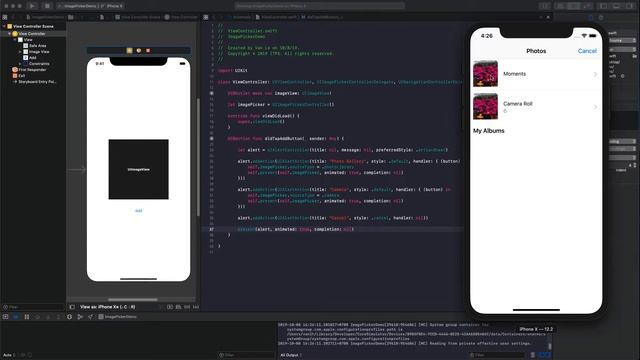640x360 pixels.
Task: Click the yellow View Controller dock icon on canvas
Action: coord(129,51)
